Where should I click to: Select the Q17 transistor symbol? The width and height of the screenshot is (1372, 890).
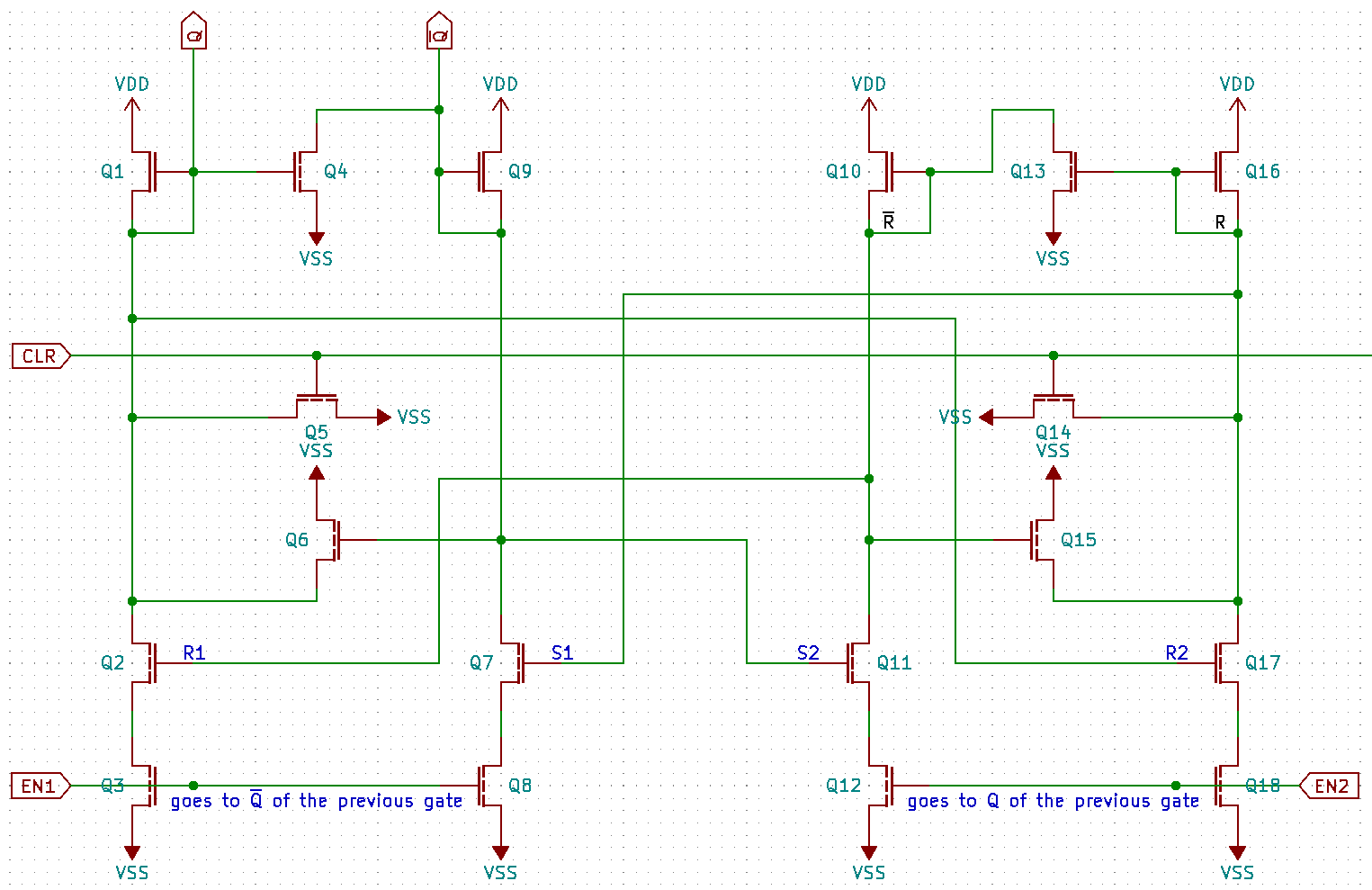click(x=1225, y=663)
